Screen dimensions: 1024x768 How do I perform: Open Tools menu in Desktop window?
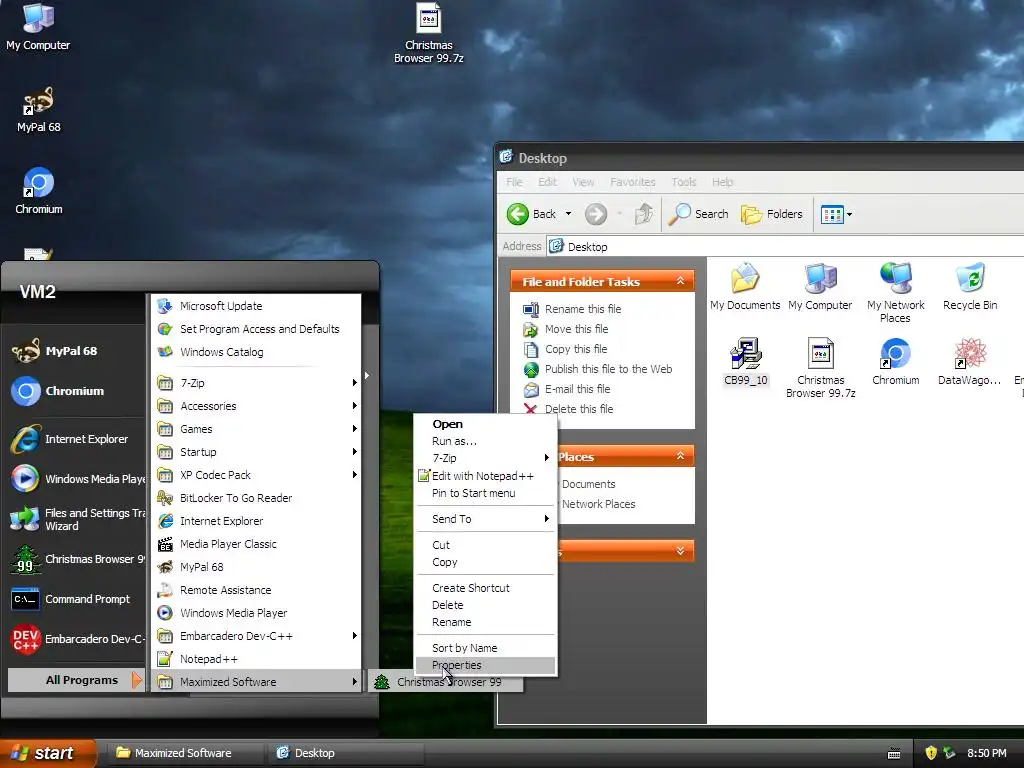[x=684, y=182]
